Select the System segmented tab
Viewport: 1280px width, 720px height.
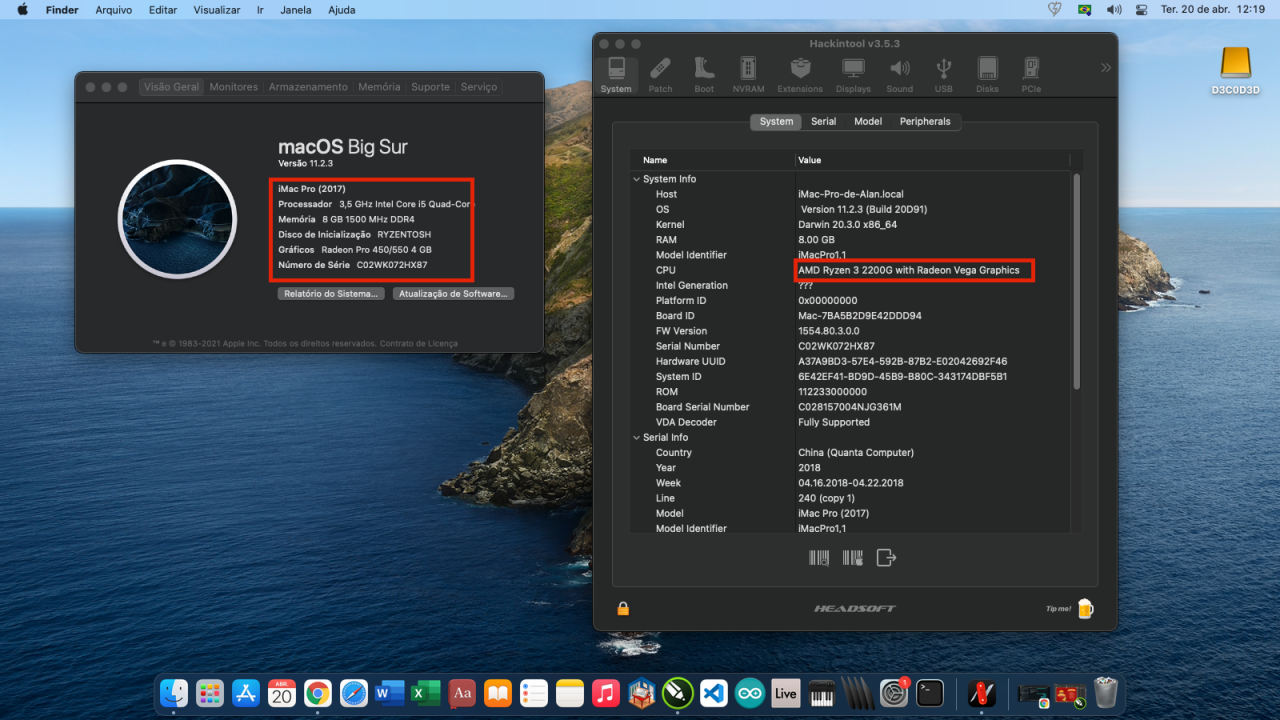point(776,121)
